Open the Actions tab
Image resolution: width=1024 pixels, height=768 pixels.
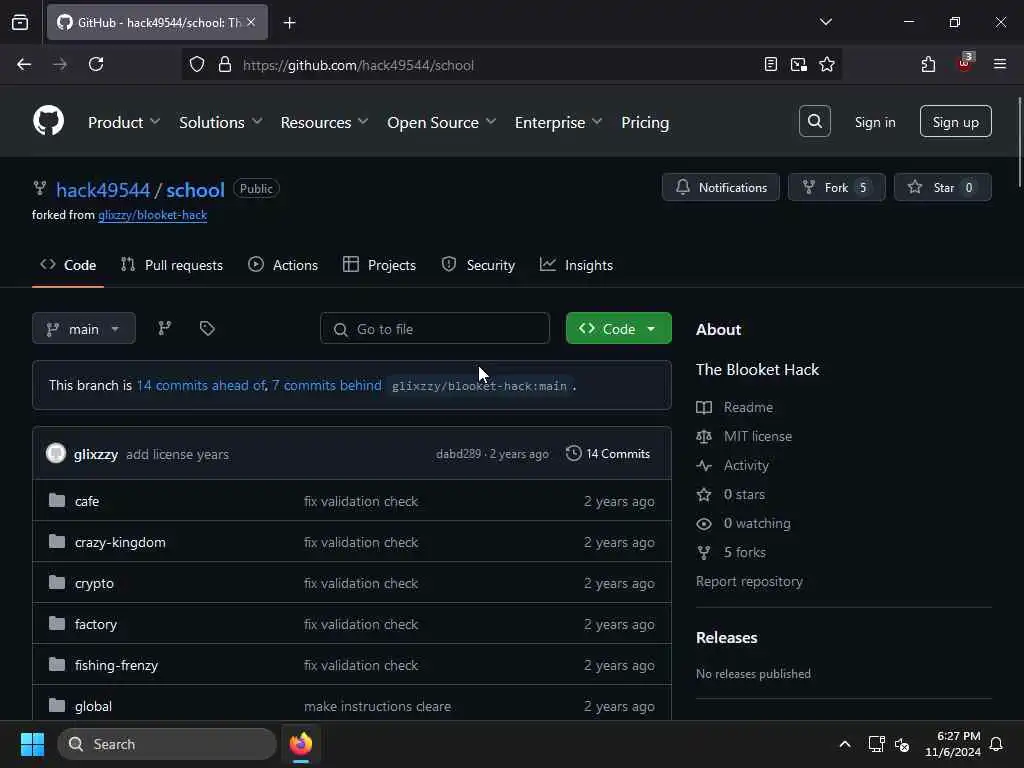(283, 265)
